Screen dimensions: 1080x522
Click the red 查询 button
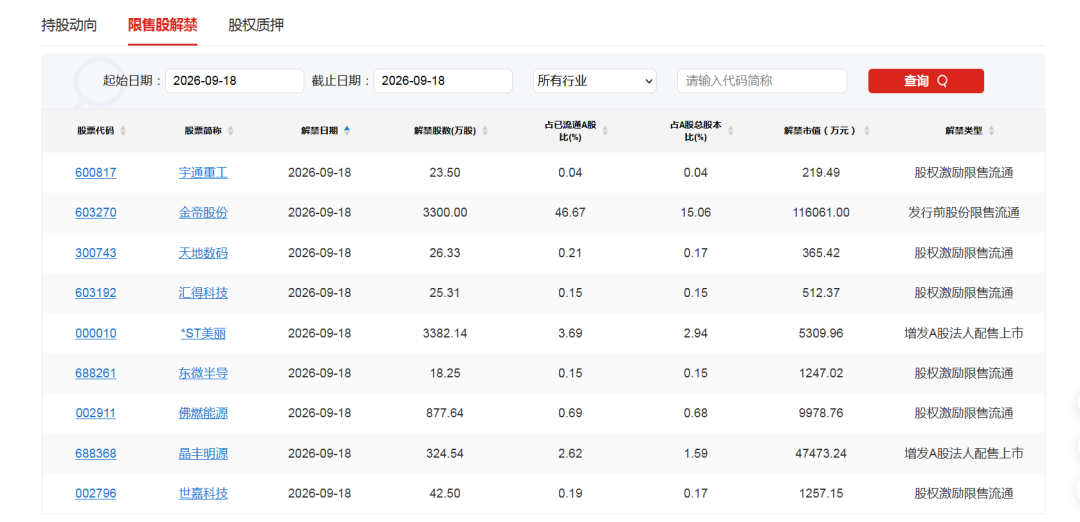926,81
